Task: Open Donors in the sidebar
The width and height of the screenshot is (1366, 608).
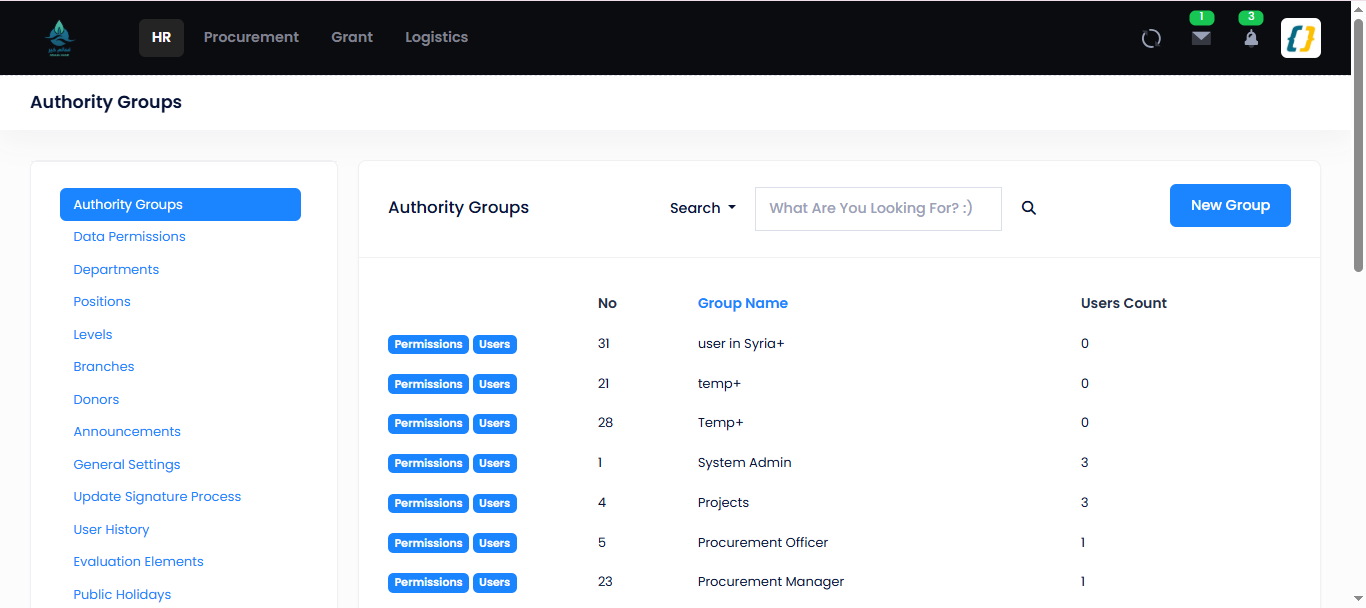Action: coord(96,400)
